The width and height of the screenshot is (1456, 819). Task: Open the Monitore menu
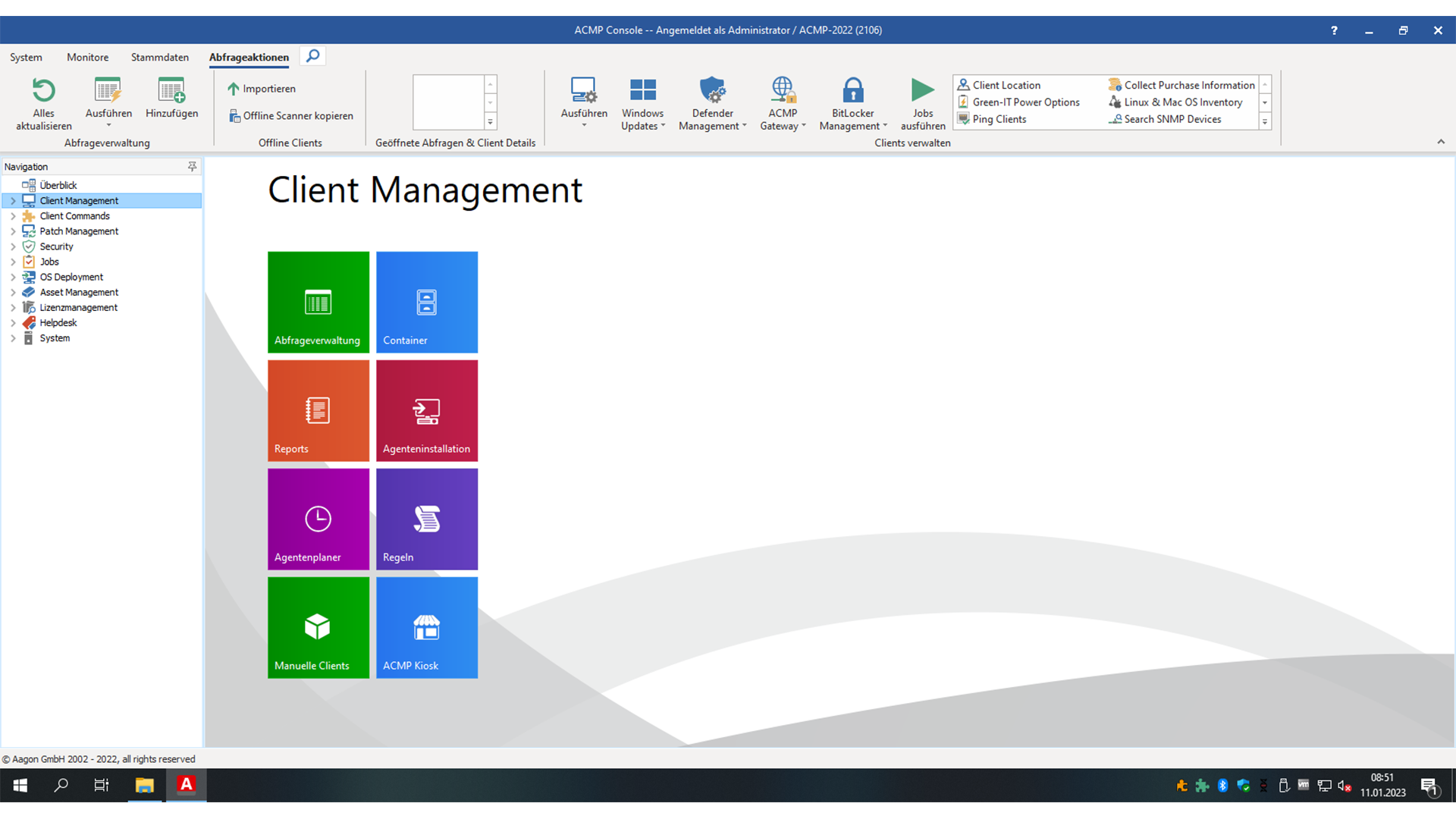(87, 57)
